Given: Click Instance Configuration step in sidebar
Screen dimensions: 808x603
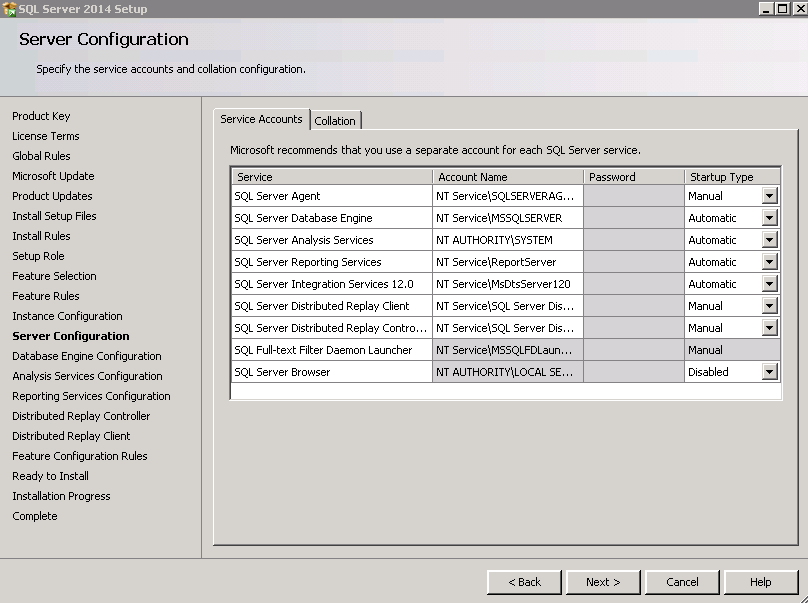Looking at the screenshot, I should point(68,316).
